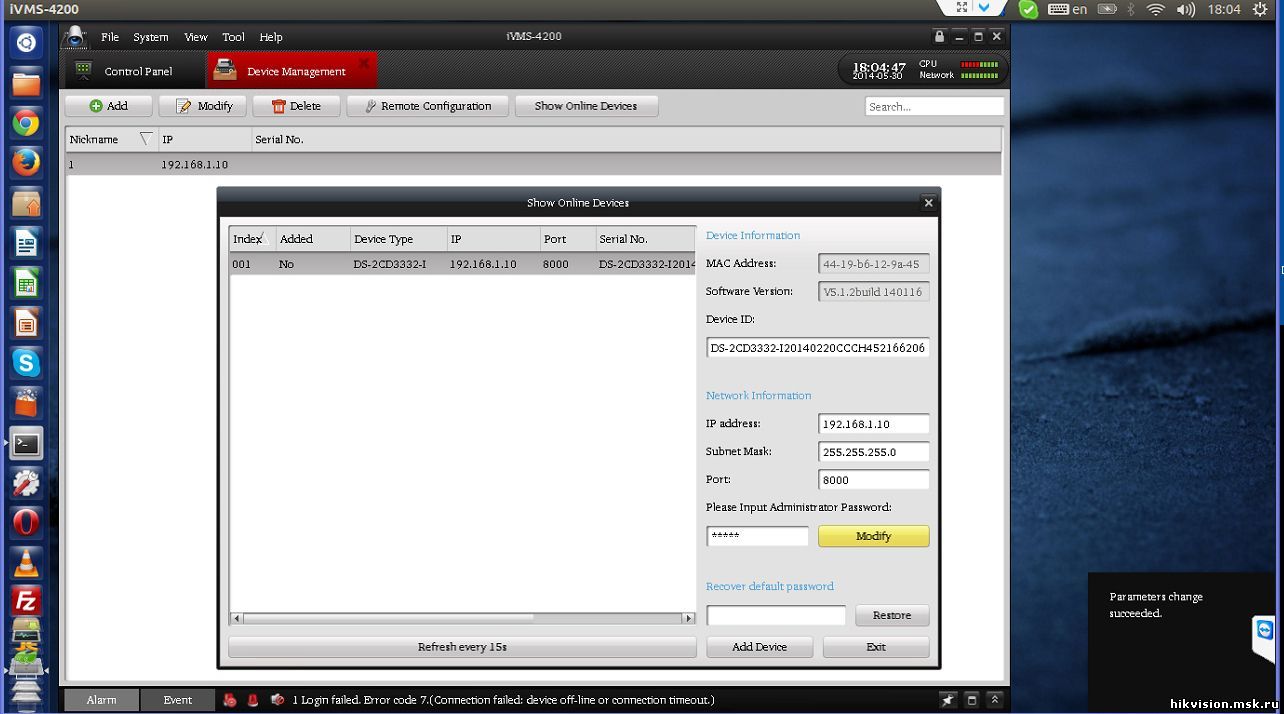Expand the blue chevron dropdown at top
Screen dimensions: 1284x714
pyautogui.click(x=985, y=7)
